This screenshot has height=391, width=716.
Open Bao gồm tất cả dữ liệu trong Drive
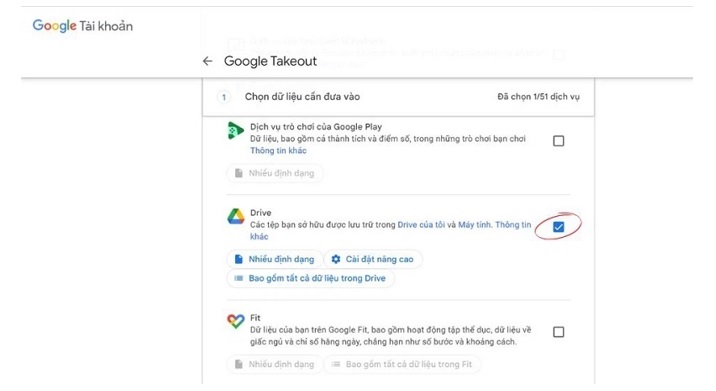[311, 278]
